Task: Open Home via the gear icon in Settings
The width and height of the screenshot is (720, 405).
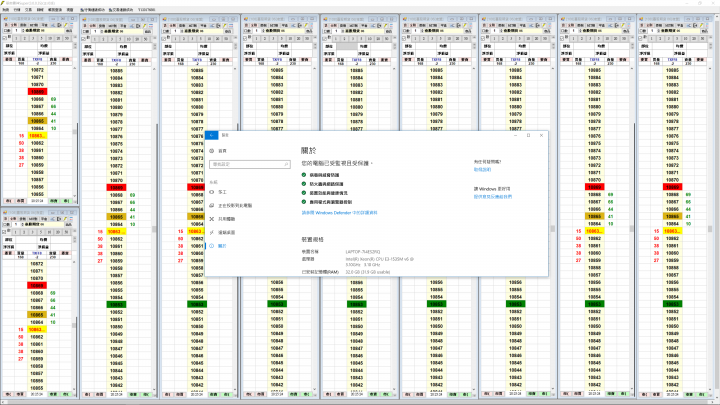Action: click(212, 151)
